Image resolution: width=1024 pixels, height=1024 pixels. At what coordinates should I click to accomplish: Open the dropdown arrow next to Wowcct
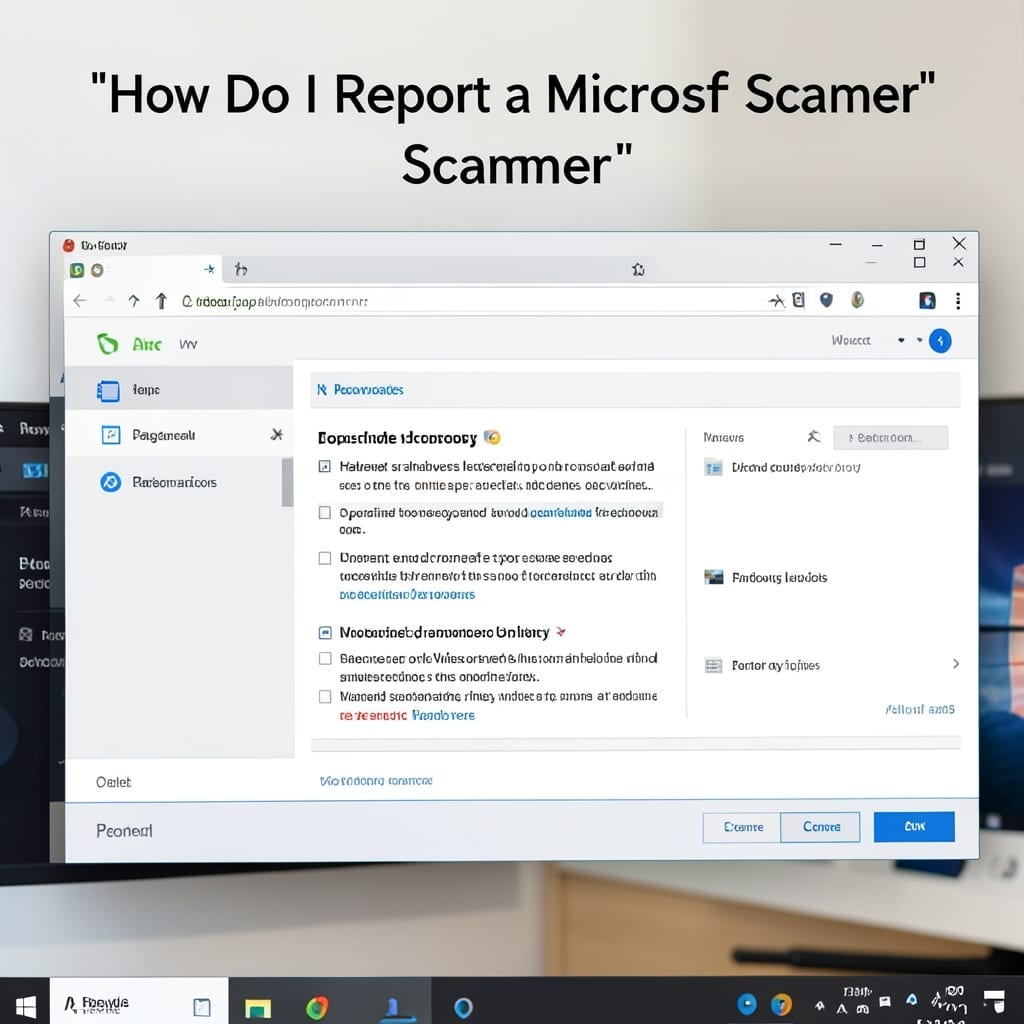[x=901, y=340]
